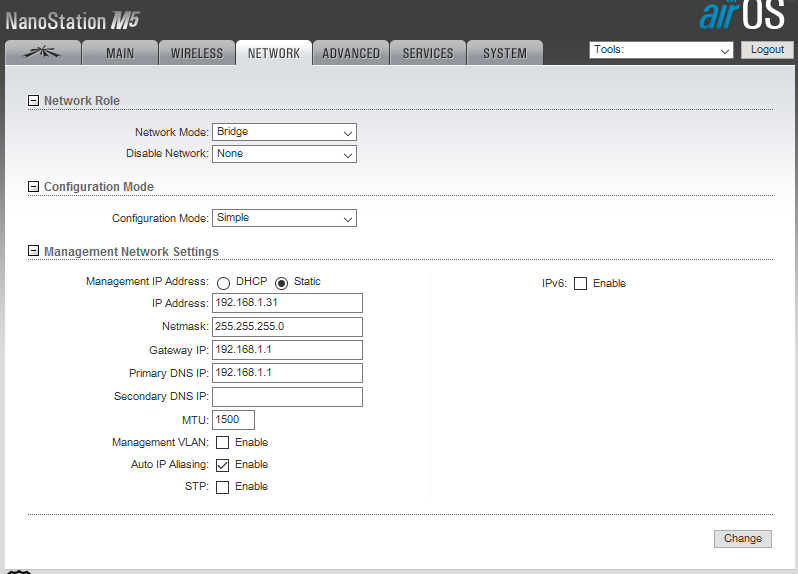Click the Logout button

[767, 50]
